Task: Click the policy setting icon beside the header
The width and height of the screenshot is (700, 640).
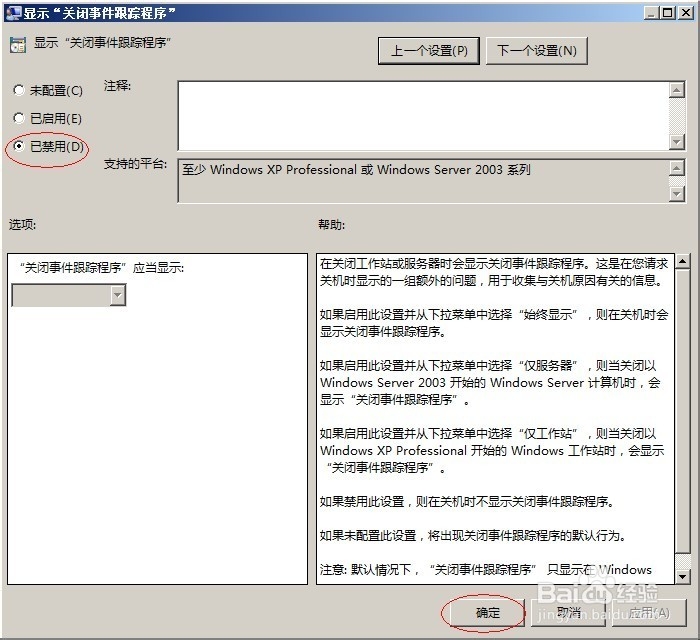Action: click(18, 45)
